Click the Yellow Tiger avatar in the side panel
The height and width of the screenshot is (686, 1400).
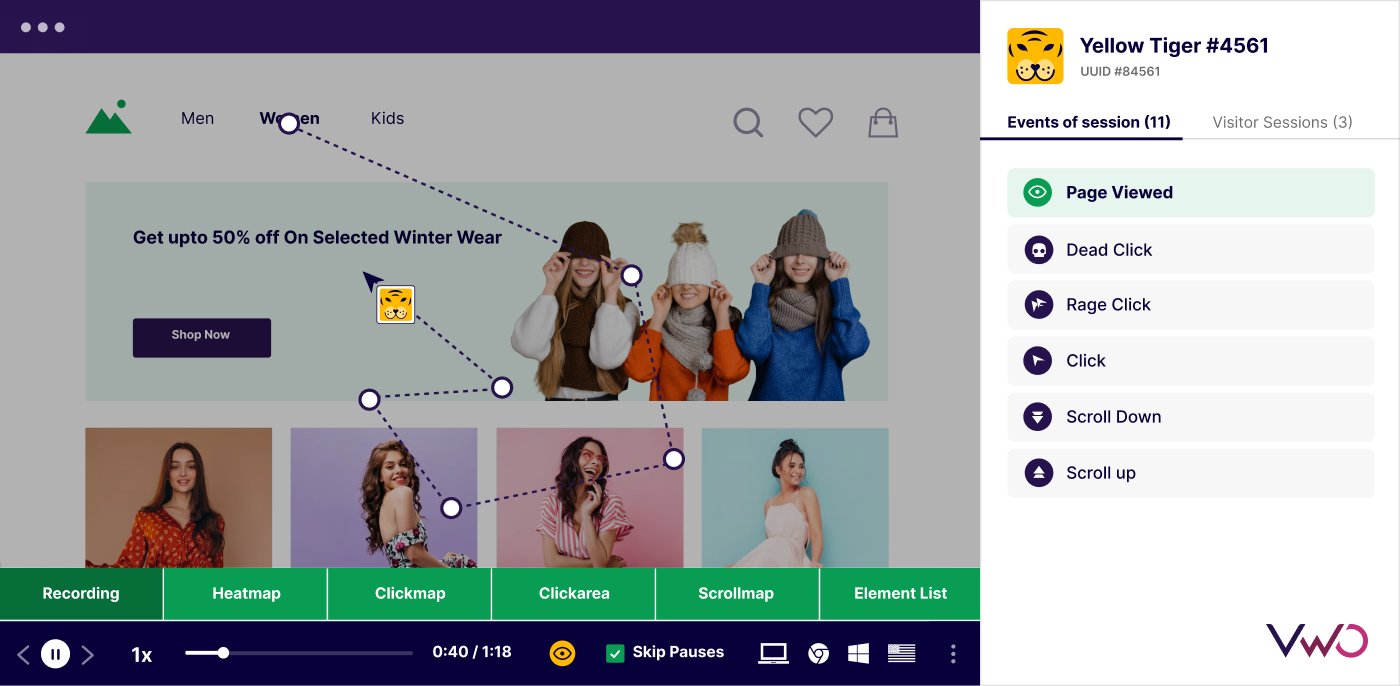(1035, 56)
